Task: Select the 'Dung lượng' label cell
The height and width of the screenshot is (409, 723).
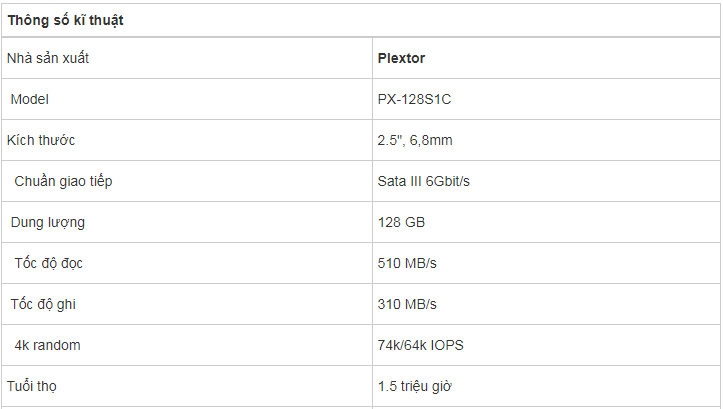Action: coord(187,222)
